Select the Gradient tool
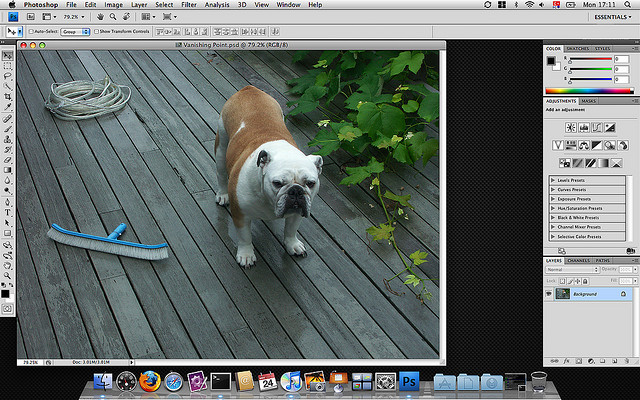Image resolution: width=640 pixels, height=400 pixels. click(7, 170)
